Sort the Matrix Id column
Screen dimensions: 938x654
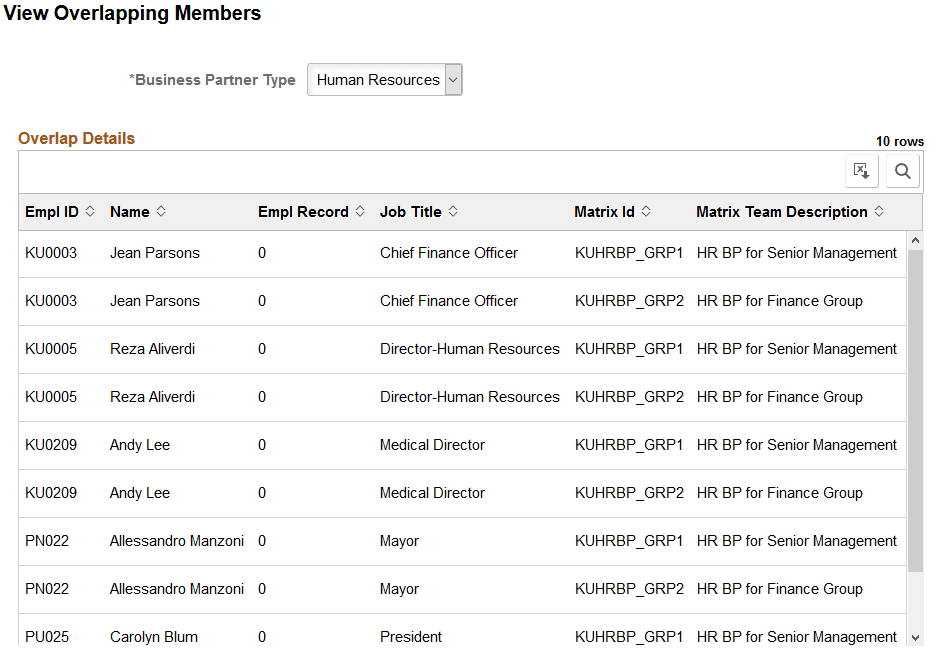coord(650,211)
